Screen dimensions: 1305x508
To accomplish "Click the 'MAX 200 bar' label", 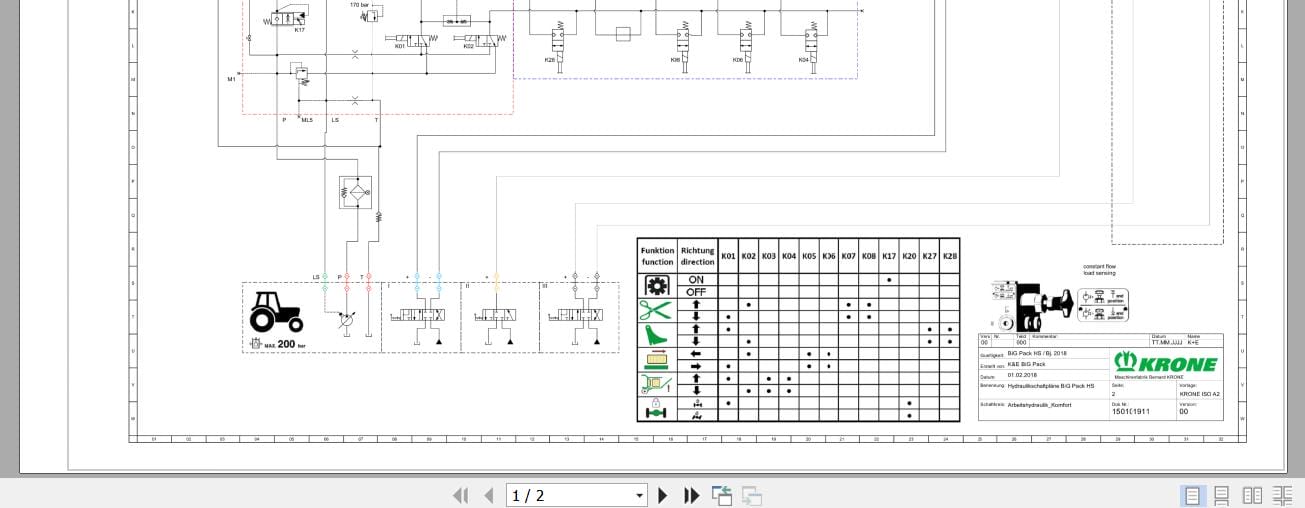I will tap(276, 344).
